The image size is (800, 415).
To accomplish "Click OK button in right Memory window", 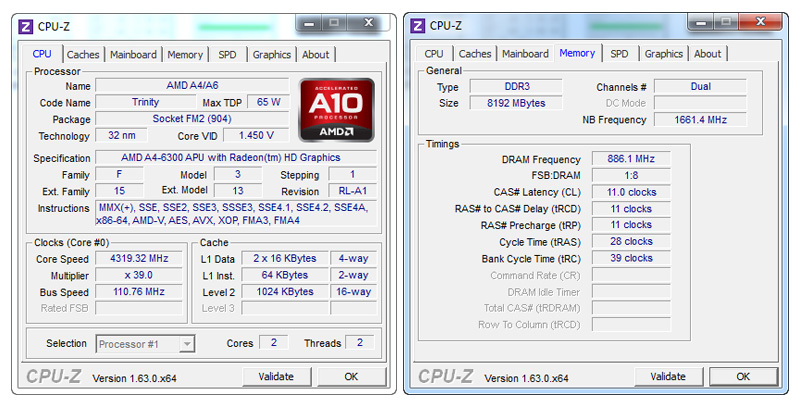I will click(743, 377).
